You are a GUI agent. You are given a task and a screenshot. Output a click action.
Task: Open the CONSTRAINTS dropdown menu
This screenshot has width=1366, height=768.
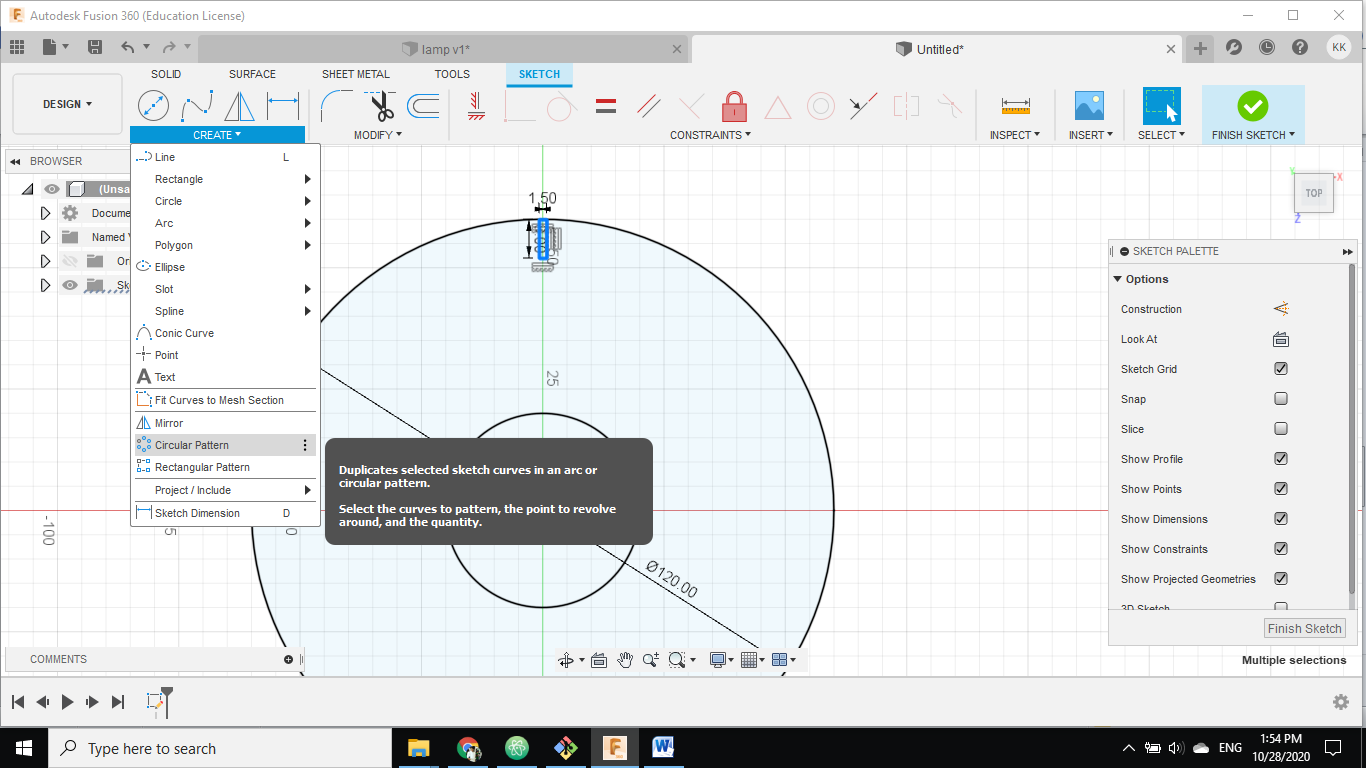710,135
